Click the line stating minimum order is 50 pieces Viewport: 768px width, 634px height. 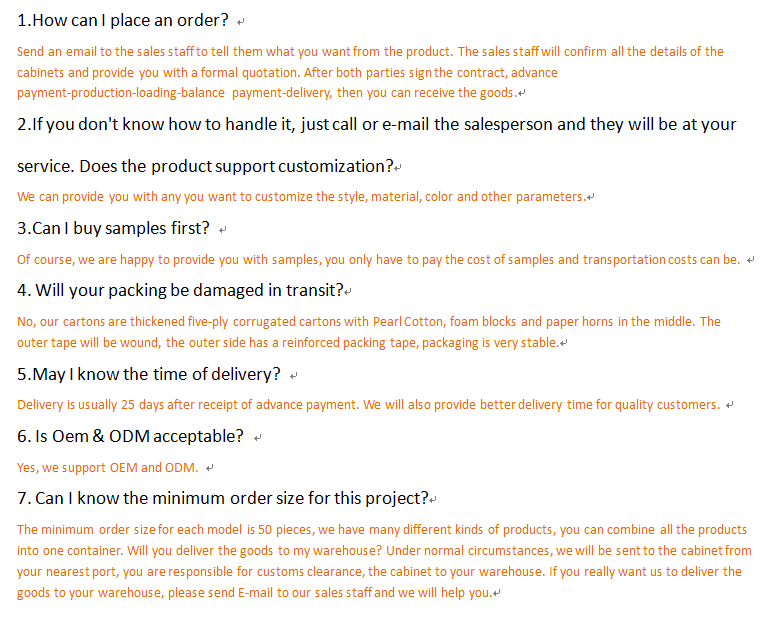[x=381, y=530]
